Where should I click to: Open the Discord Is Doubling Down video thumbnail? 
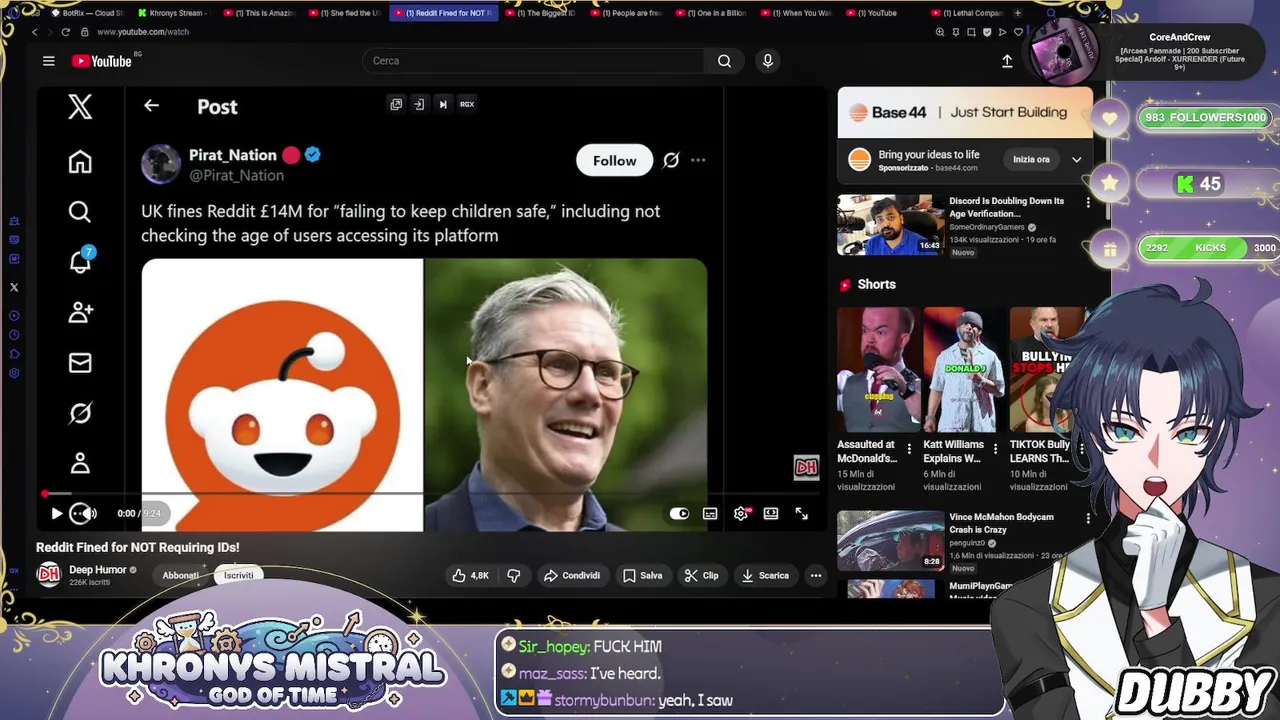pos(890,225)
